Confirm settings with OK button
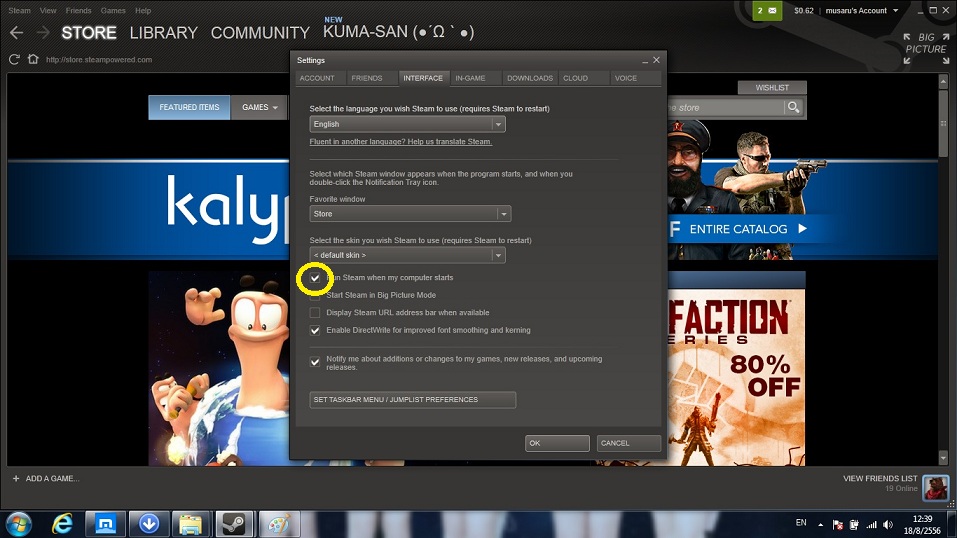957x538 pixels. [x=557, y=443]
